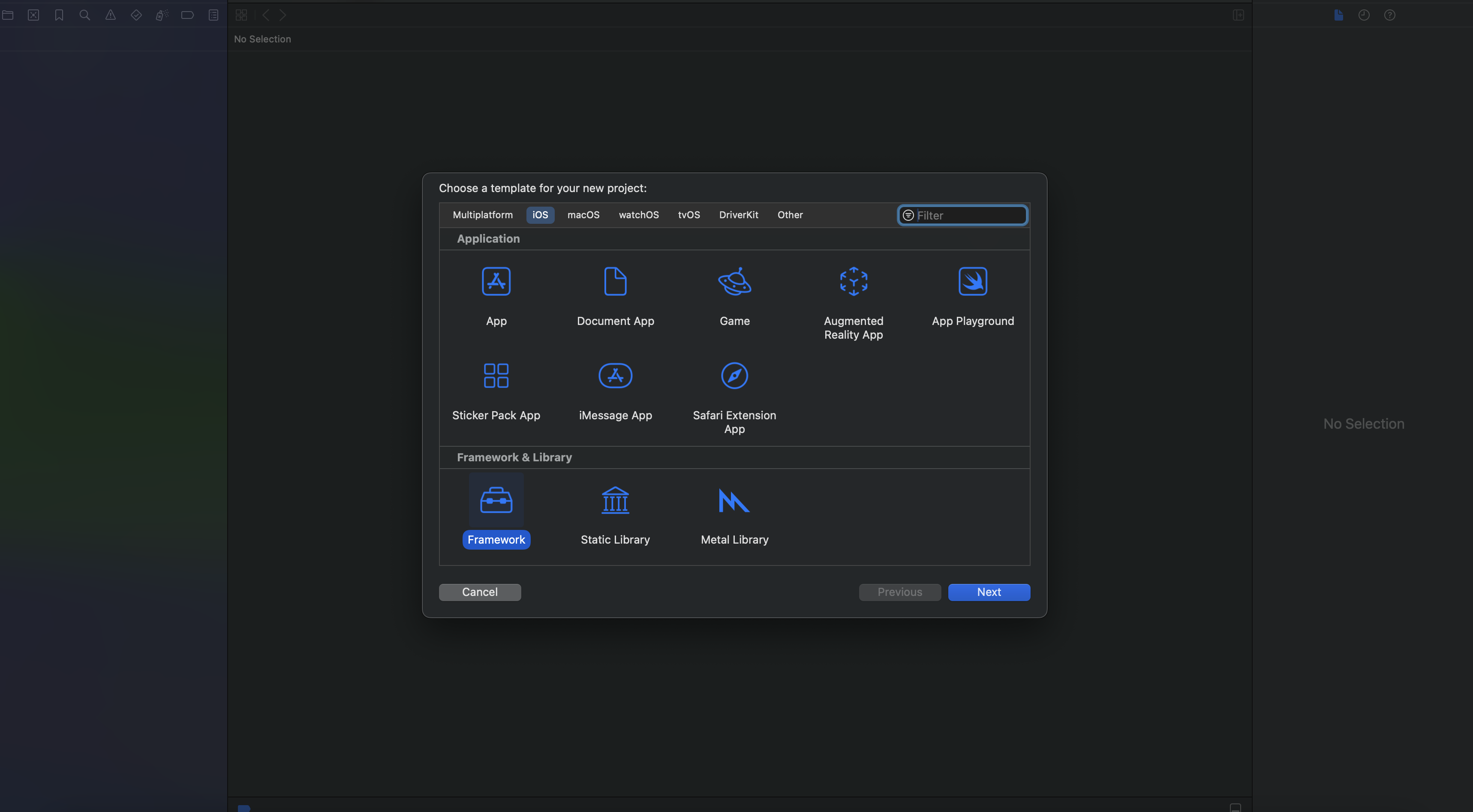Image resolution: width=1473 pixels, height=812 pixels.
Task: Cancel the new project dialog
Action: pos(480,592)
